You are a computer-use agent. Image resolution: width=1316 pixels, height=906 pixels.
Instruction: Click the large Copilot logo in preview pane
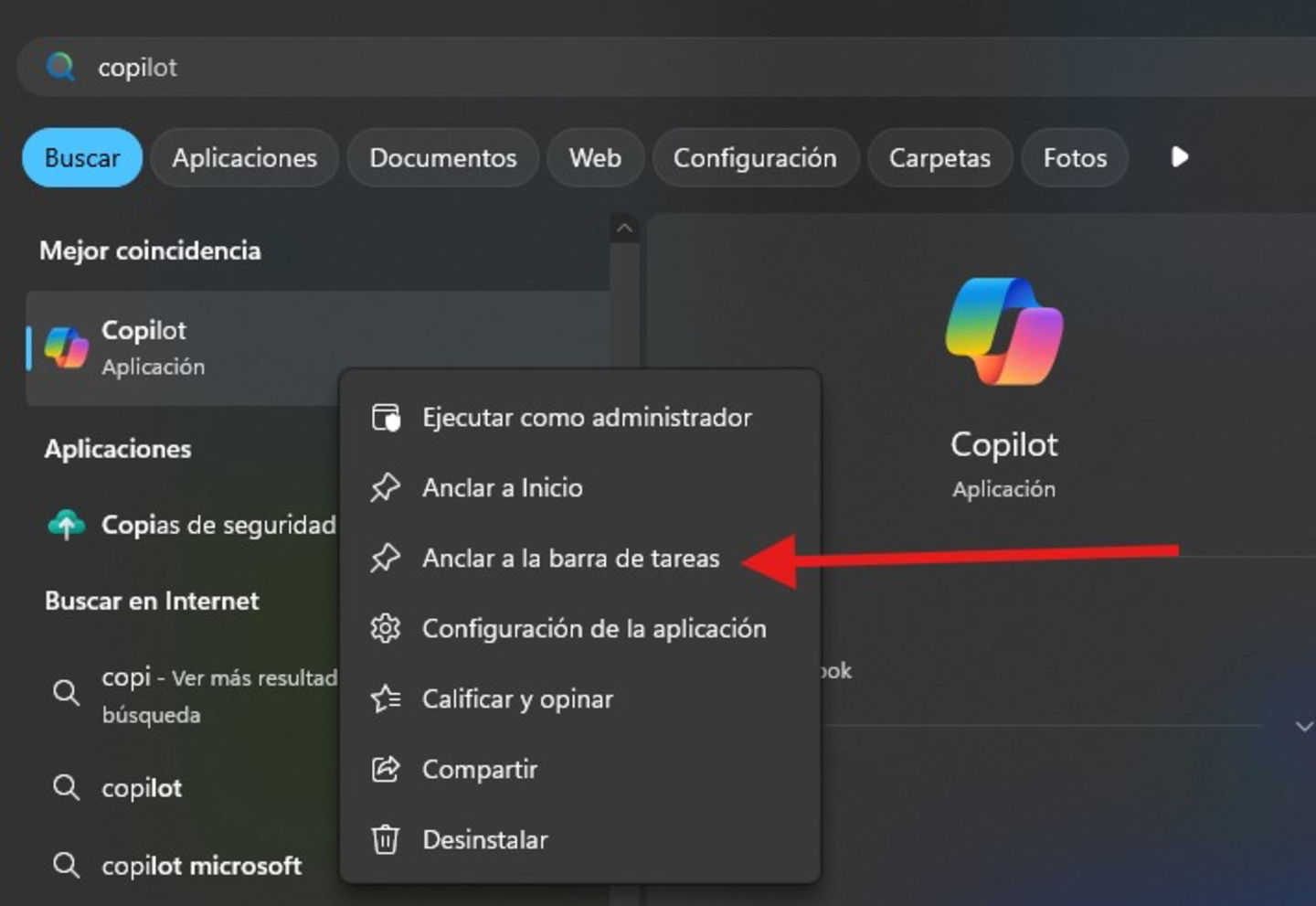[1004, 331]
